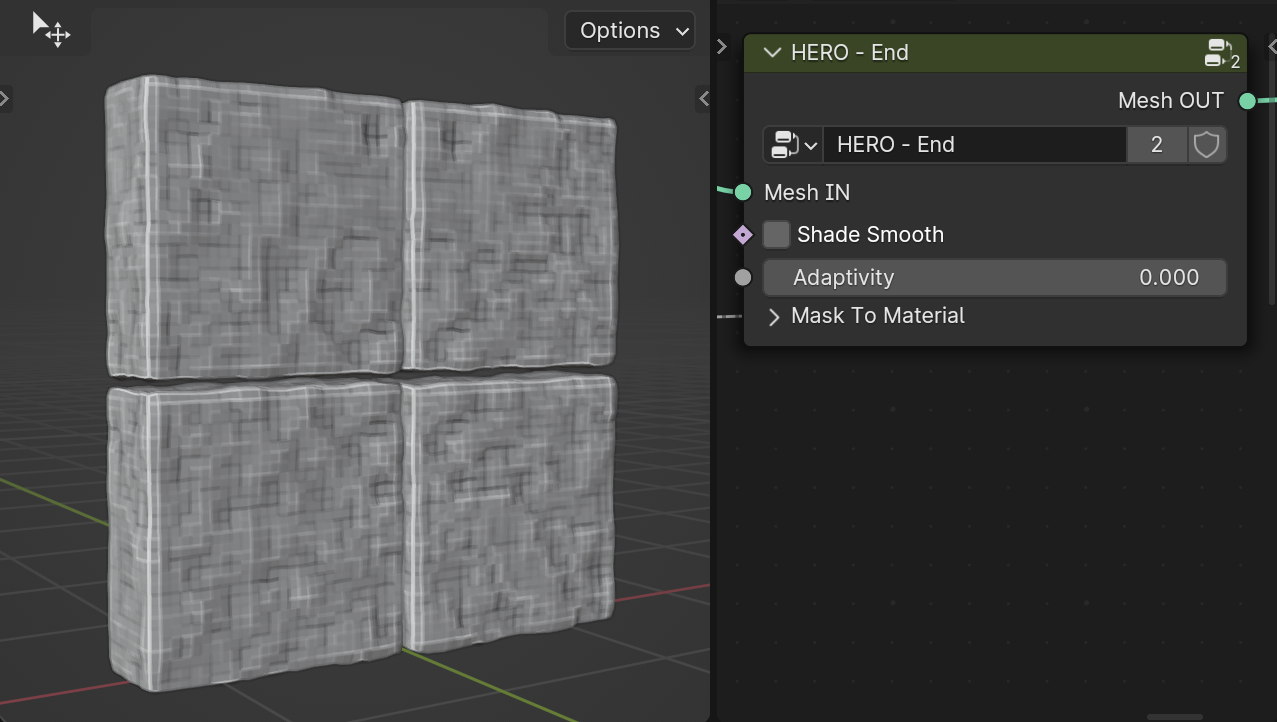Expand the viewport sidebar arrow
1277x722 pixels.
(x=704, y=98)
